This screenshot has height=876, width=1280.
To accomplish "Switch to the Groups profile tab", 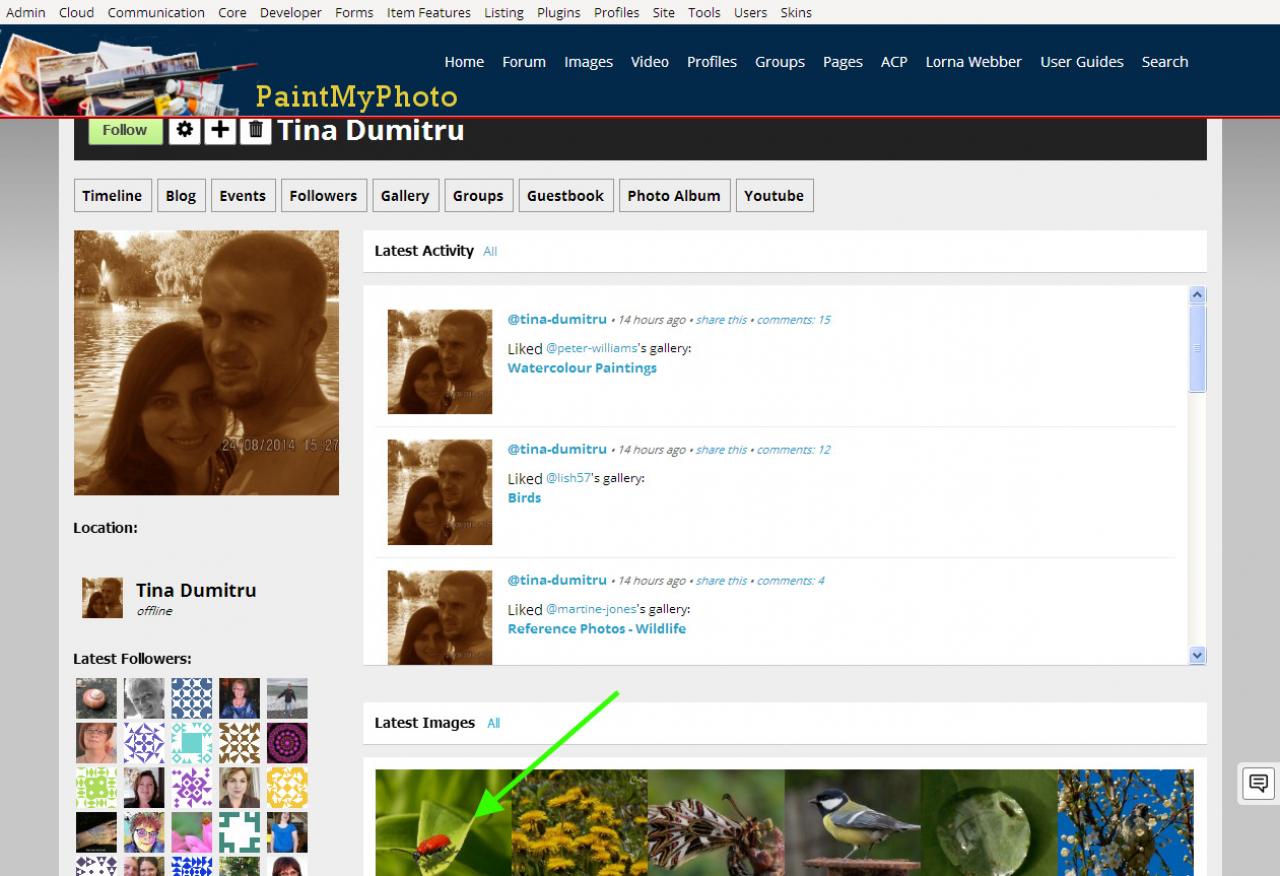I will [x=478, y=196].
